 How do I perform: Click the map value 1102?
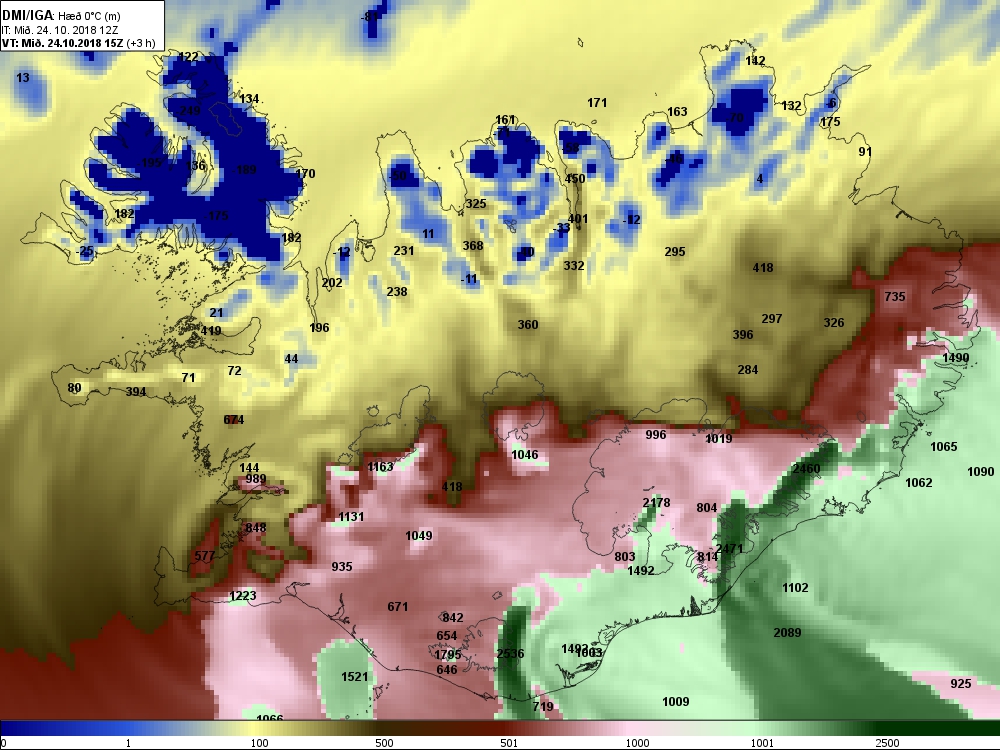coord(795,587)
